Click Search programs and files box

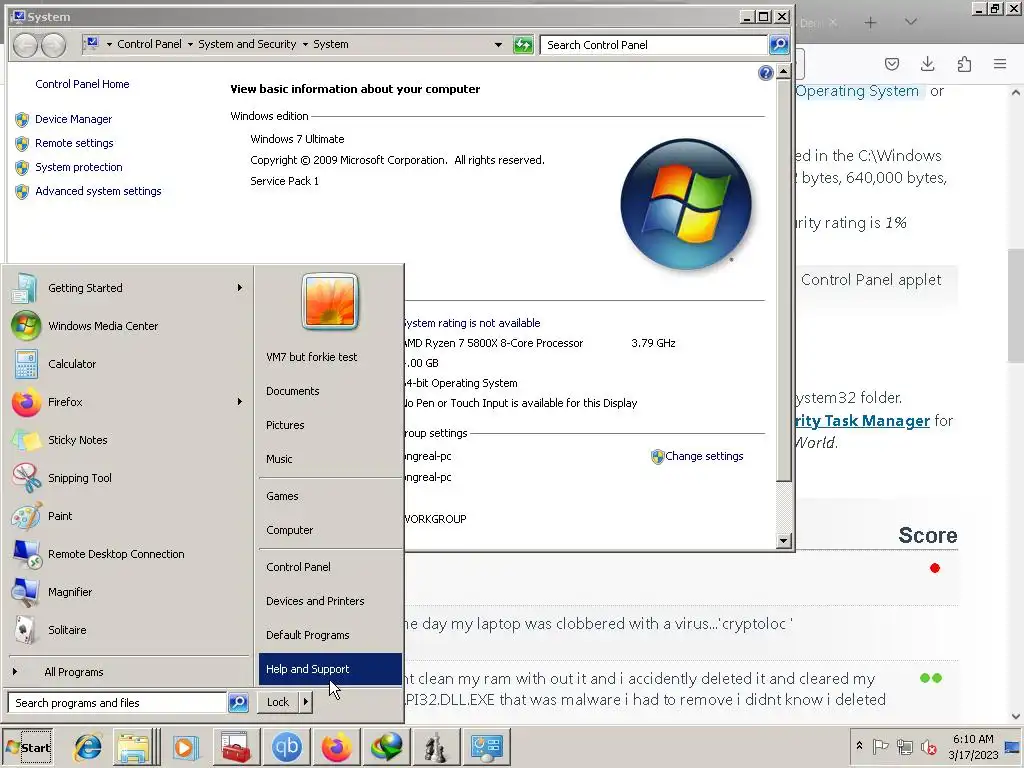point(118,703)
